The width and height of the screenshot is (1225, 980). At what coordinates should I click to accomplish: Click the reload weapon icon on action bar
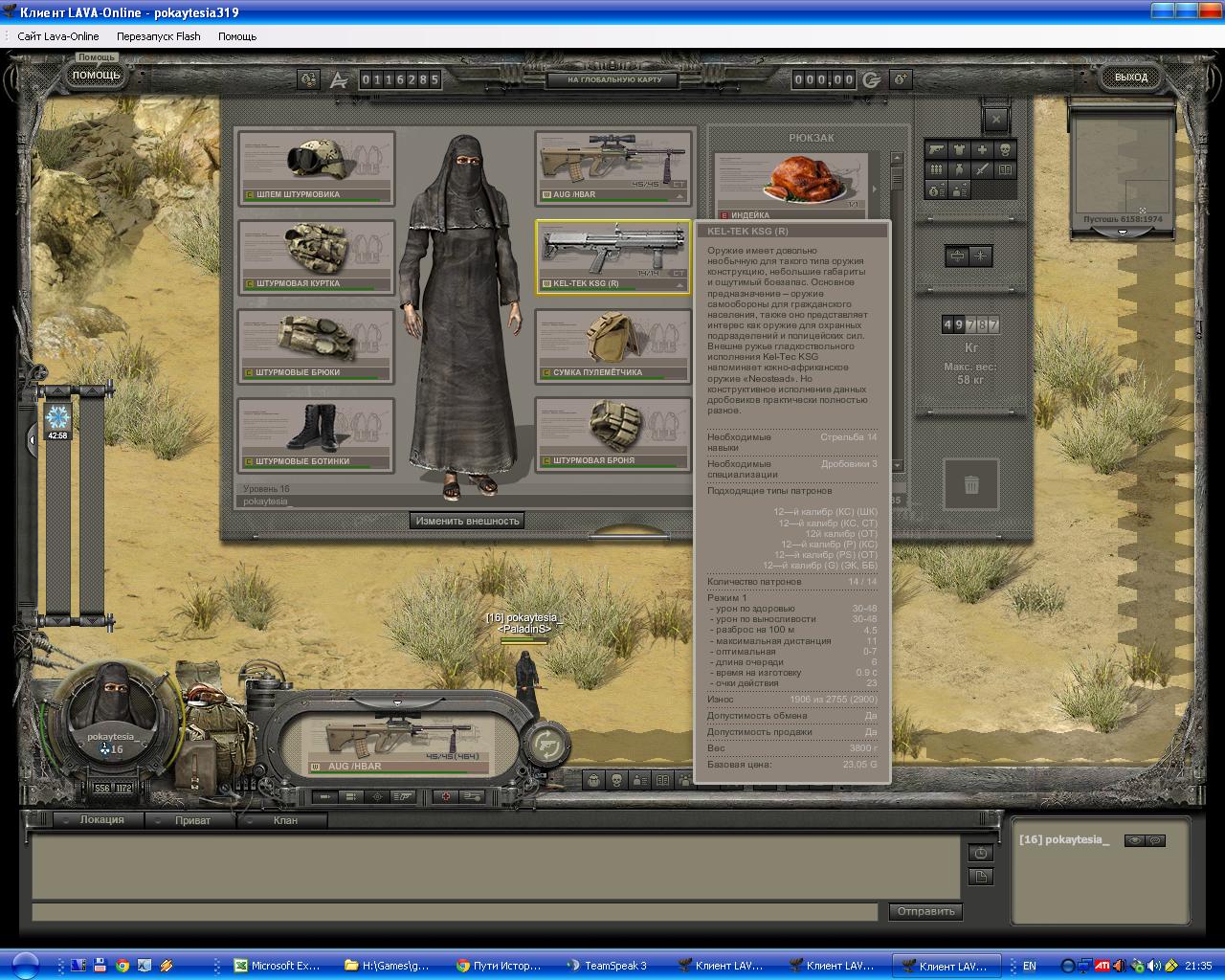click(403, 796)
